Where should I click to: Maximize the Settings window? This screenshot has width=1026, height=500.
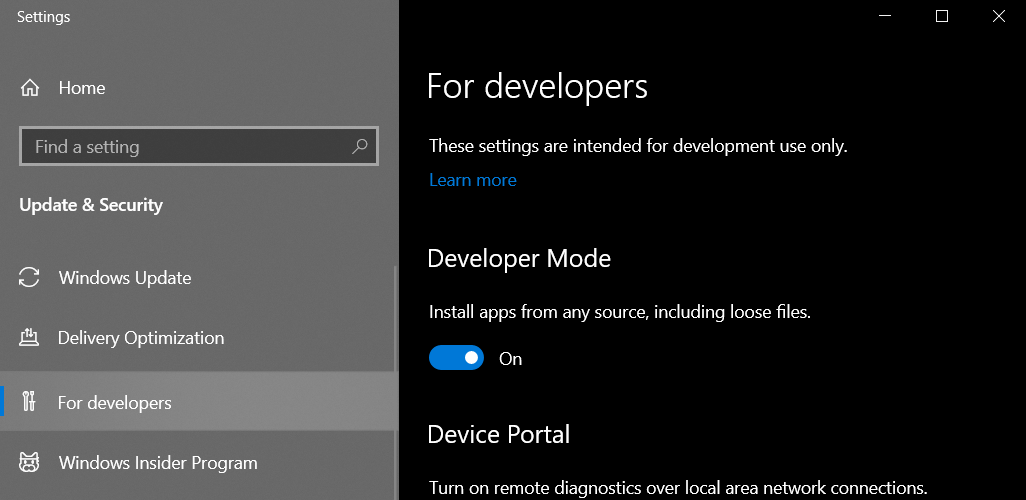(x=942, y=16)
